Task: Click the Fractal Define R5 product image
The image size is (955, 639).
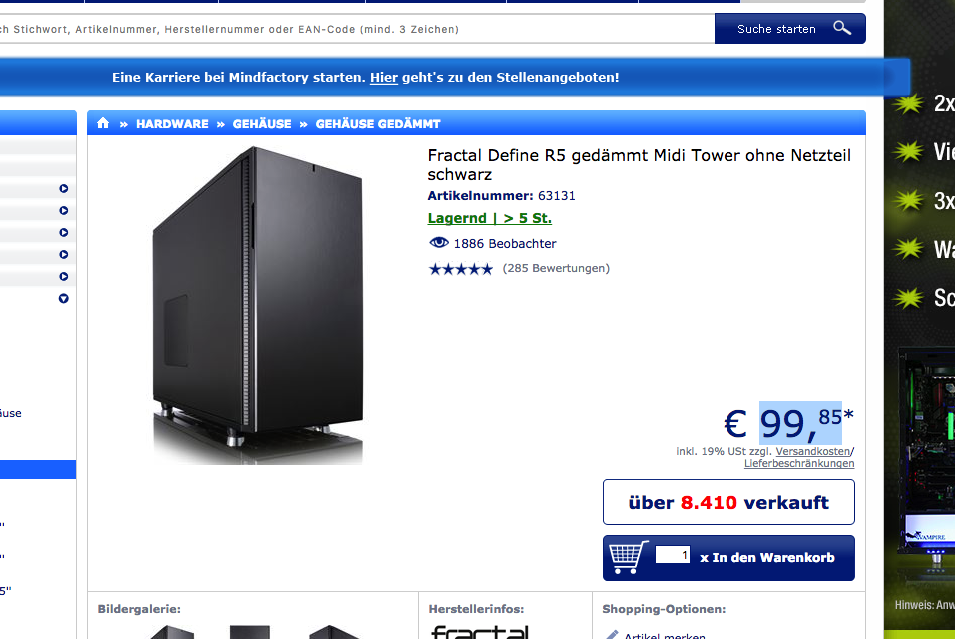Action: (258, 305)
